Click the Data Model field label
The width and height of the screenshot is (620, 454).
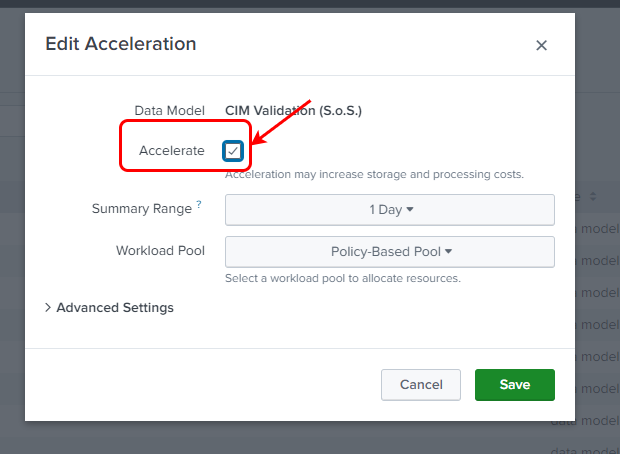coord(170,111)
